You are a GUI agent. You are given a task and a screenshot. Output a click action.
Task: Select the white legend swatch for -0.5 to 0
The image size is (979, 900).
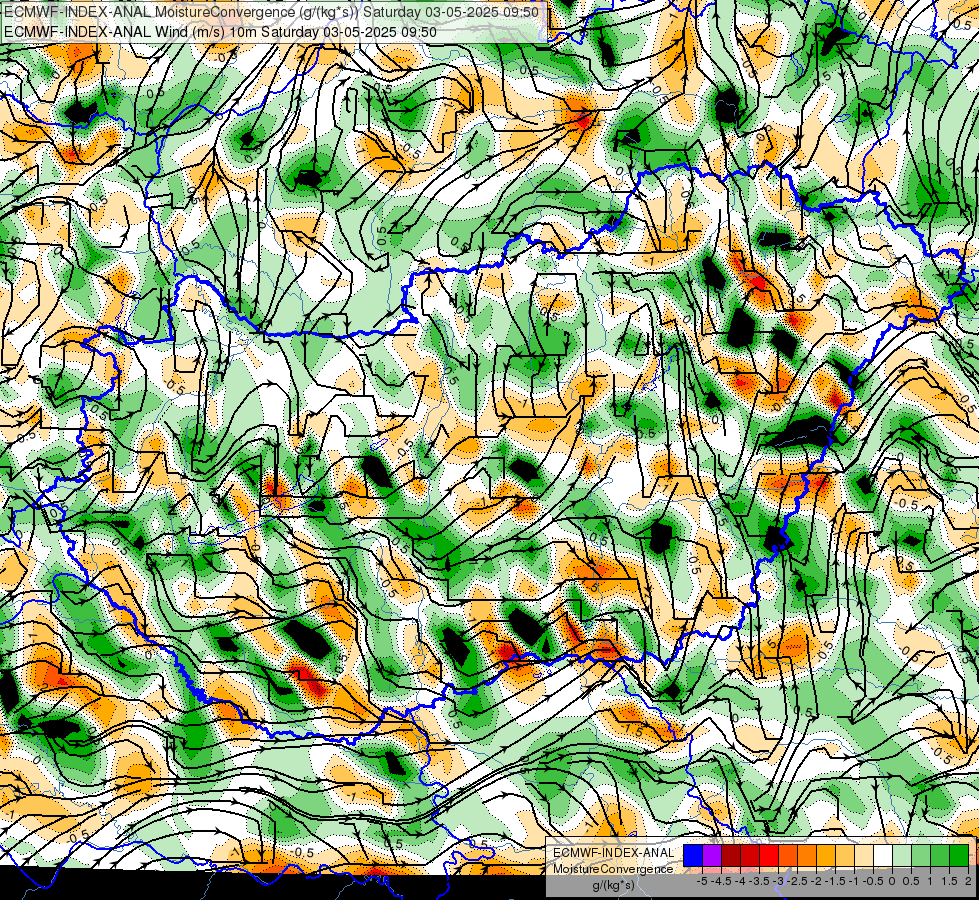pos(883,855)
